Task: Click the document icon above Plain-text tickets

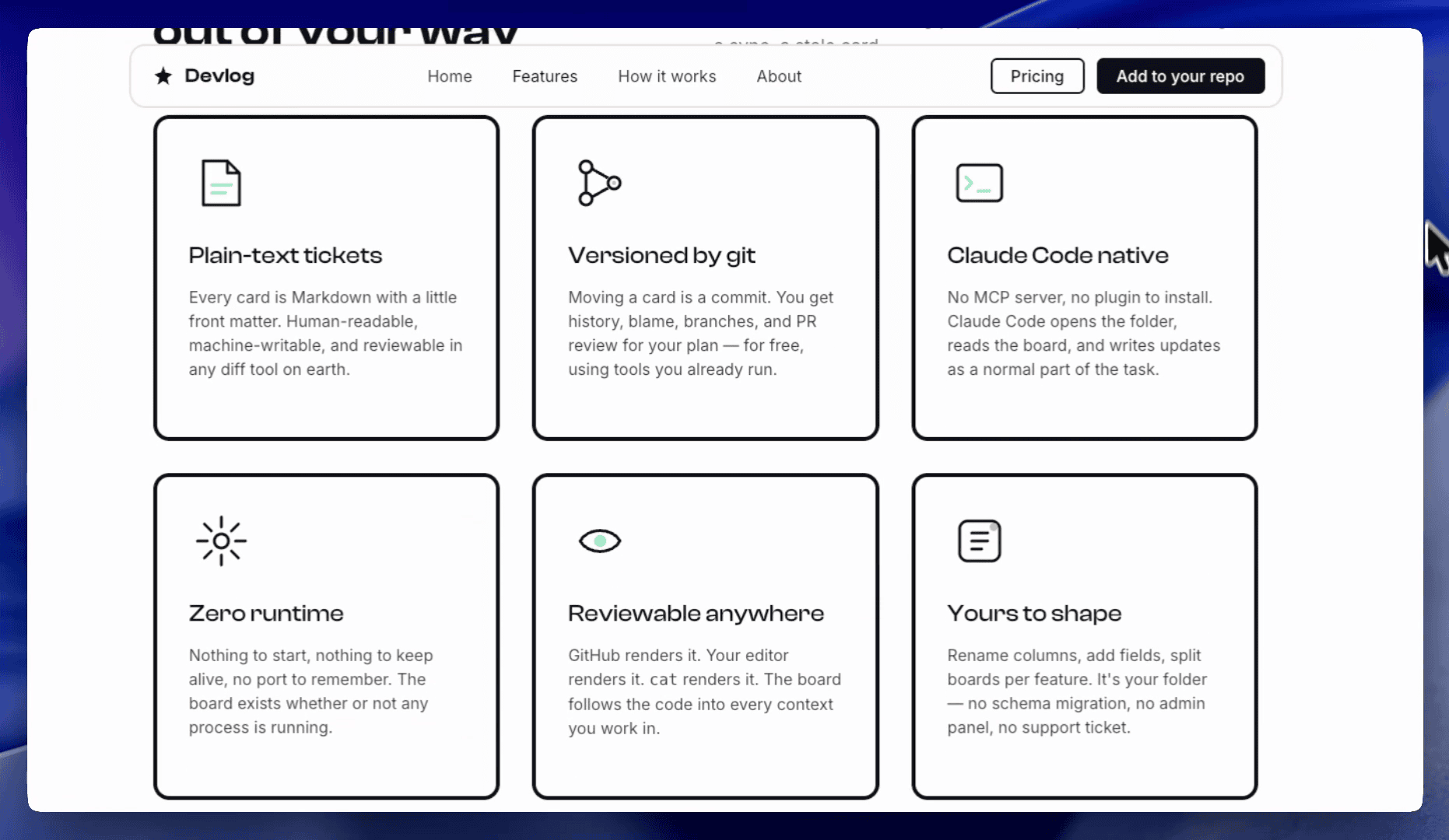Action: pos(221,183)
